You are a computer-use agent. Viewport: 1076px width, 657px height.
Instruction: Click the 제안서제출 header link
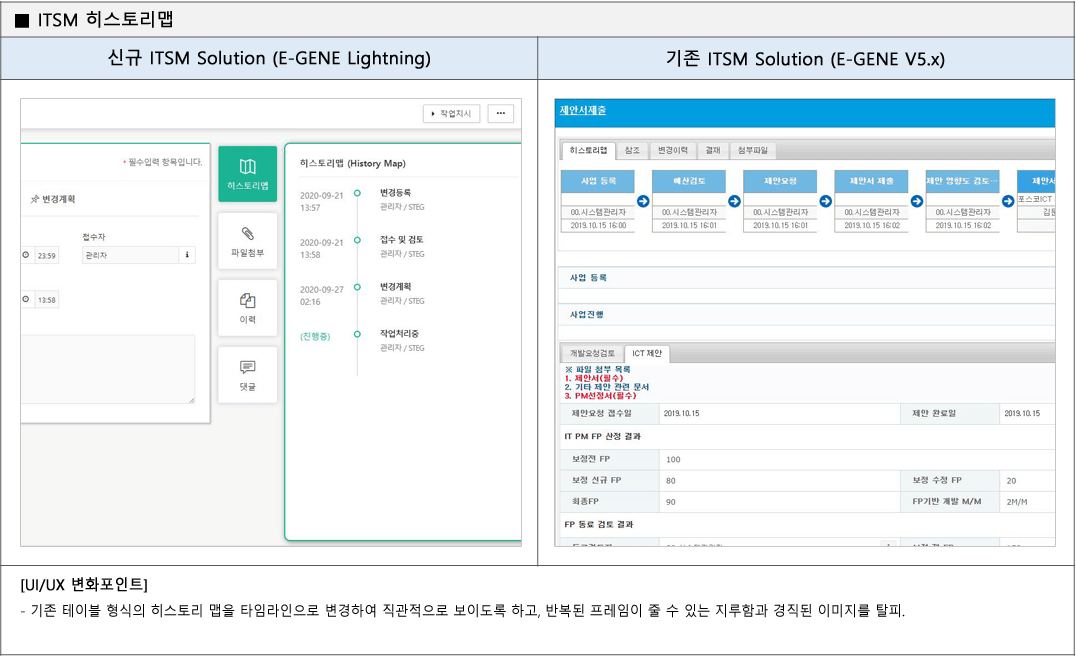(583, 111)
